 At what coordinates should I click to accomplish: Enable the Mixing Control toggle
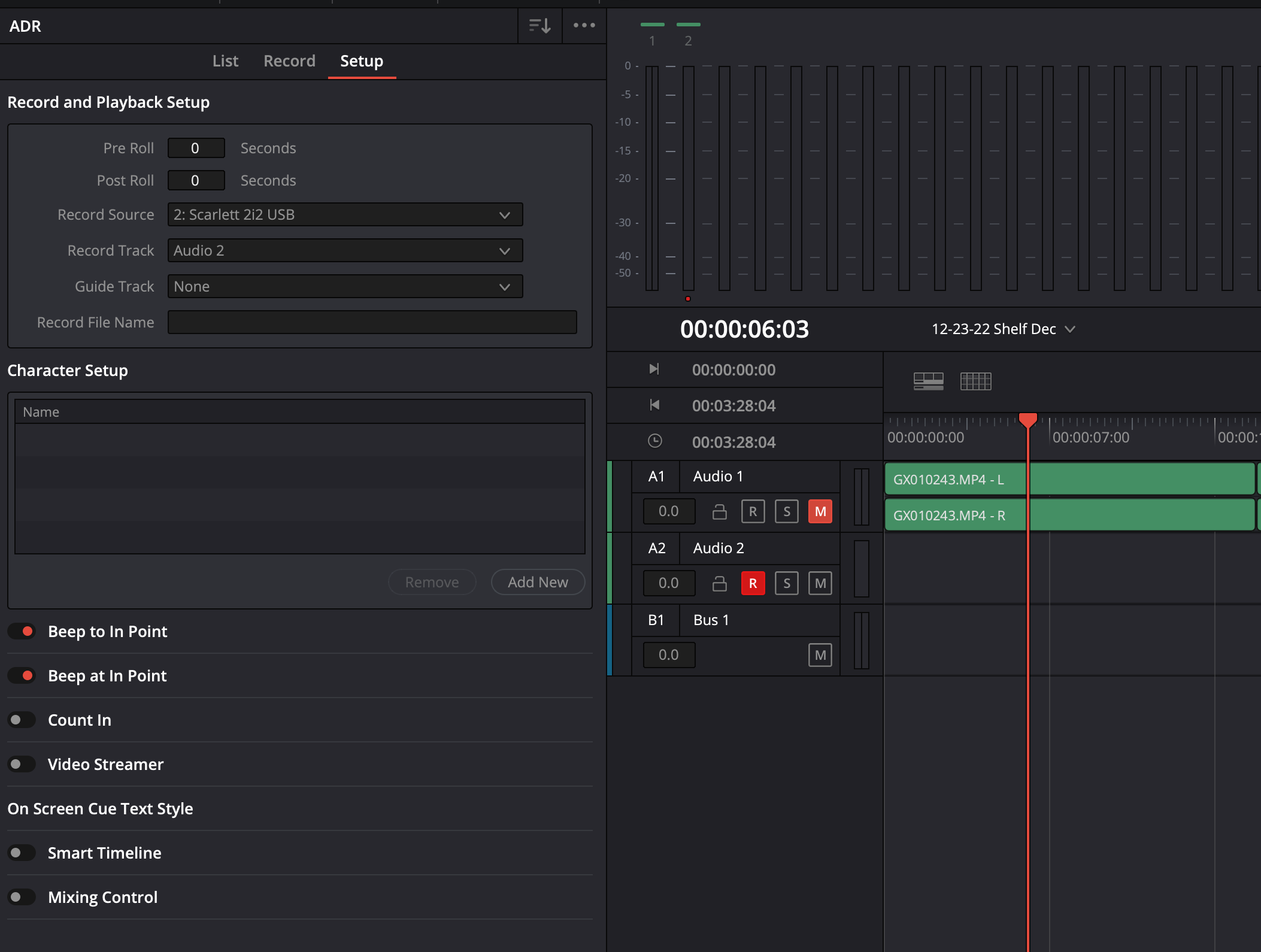tap(22, 897)
